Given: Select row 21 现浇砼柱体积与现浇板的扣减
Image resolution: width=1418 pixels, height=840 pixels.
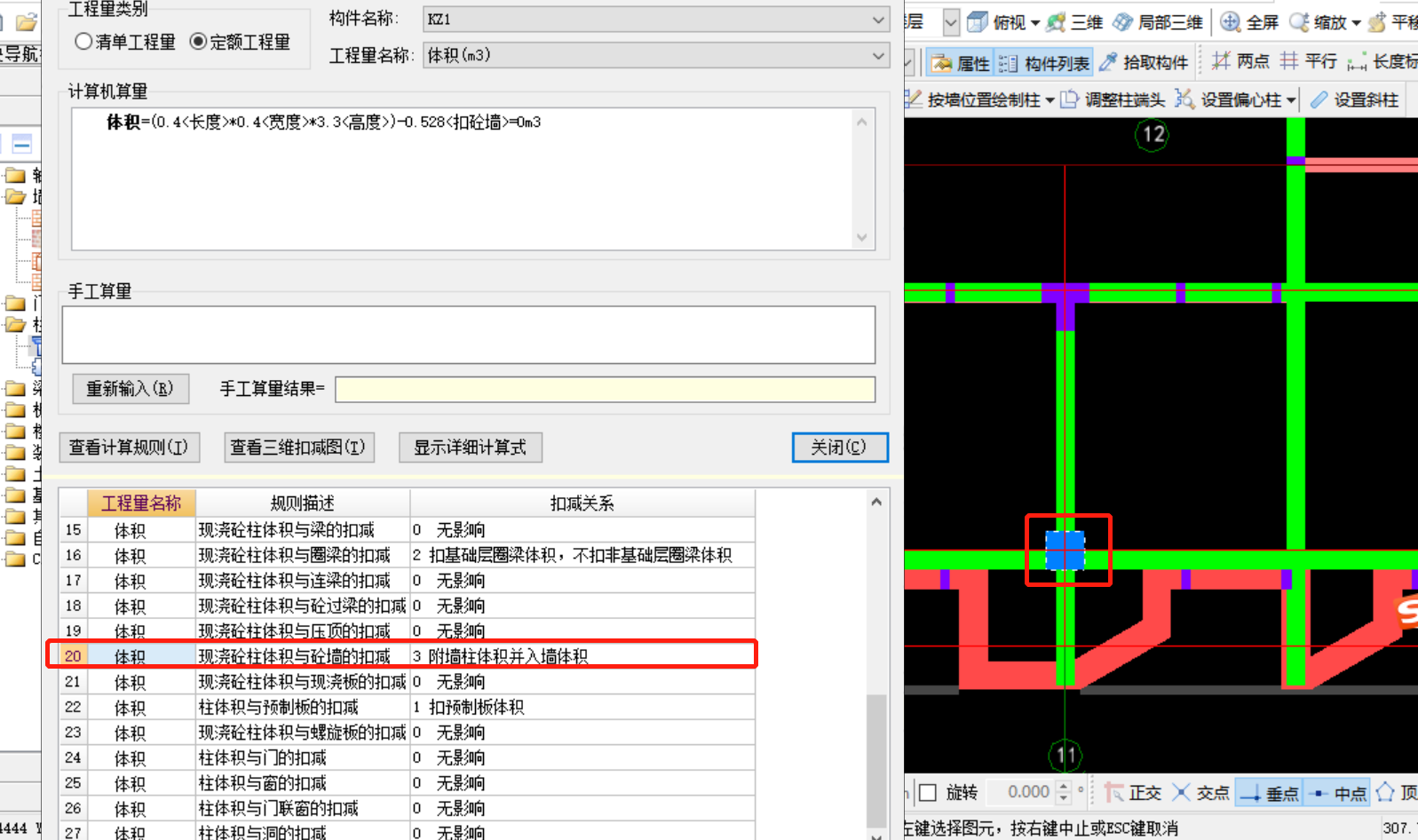Looking at the screenshot, I should click(408, 682).
